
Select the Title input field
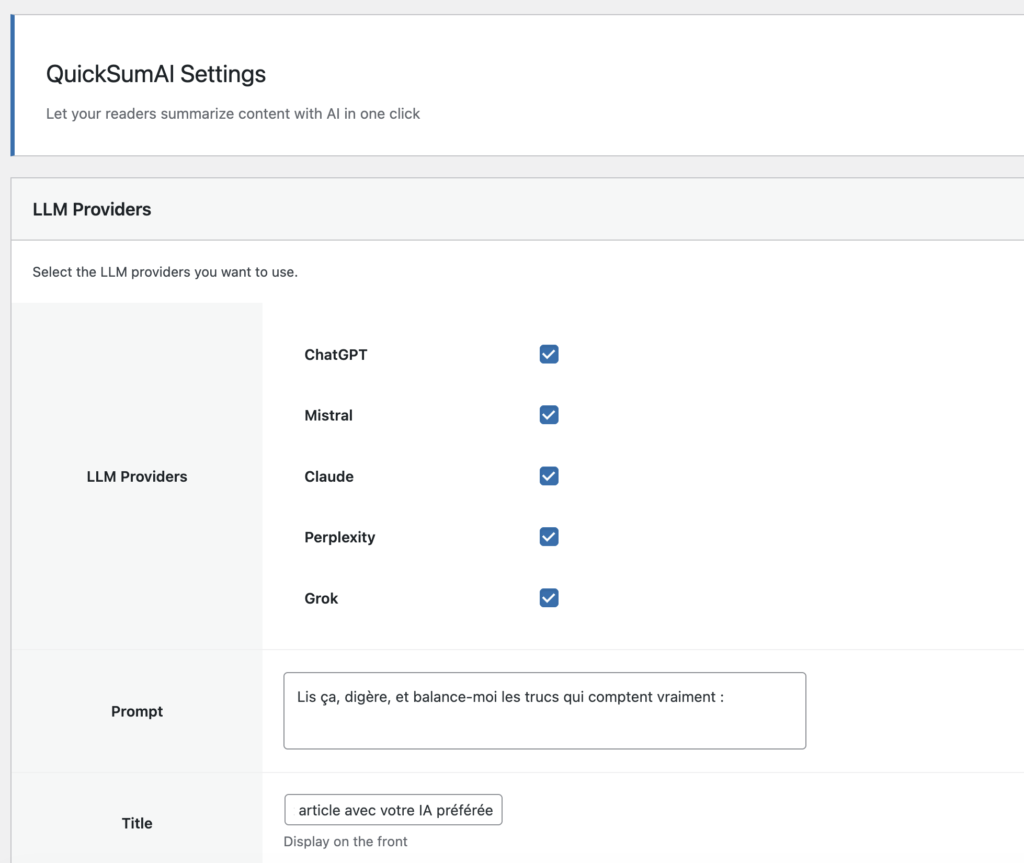[392, 810]
